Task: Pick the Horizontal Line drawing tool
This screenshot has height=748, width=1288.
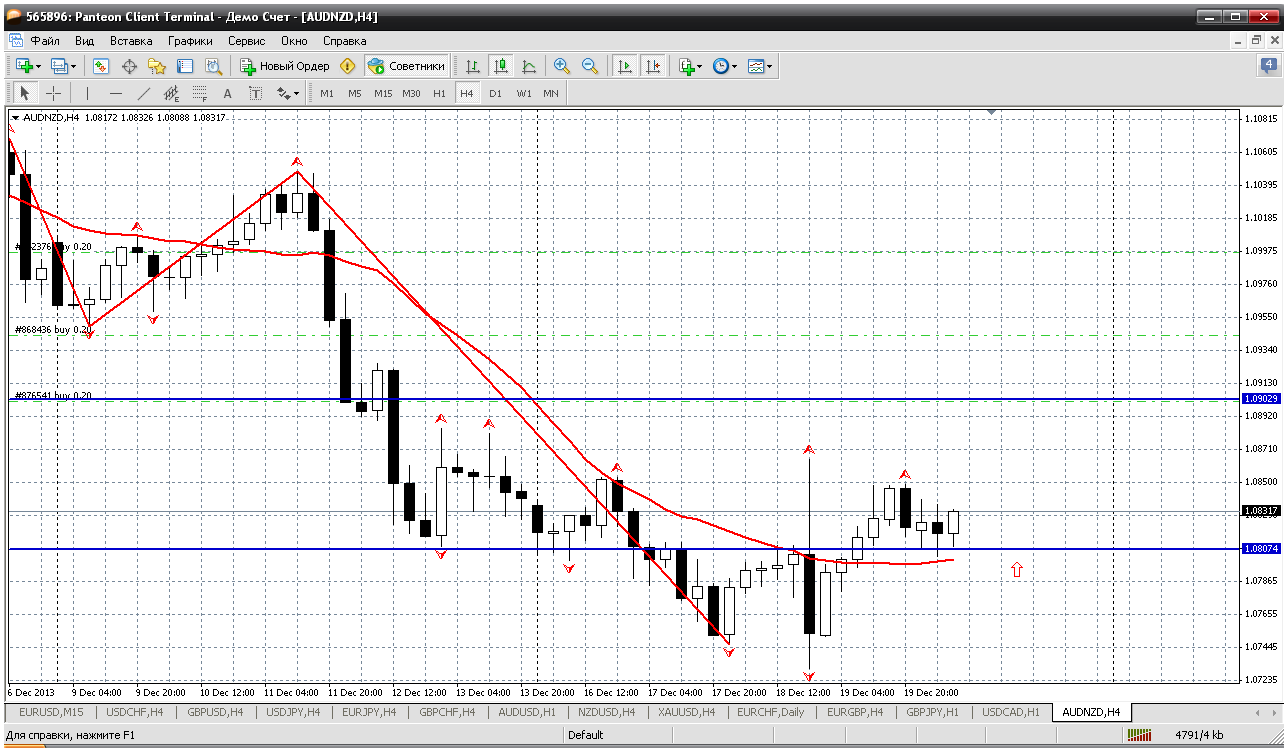Action: [115, 93]
